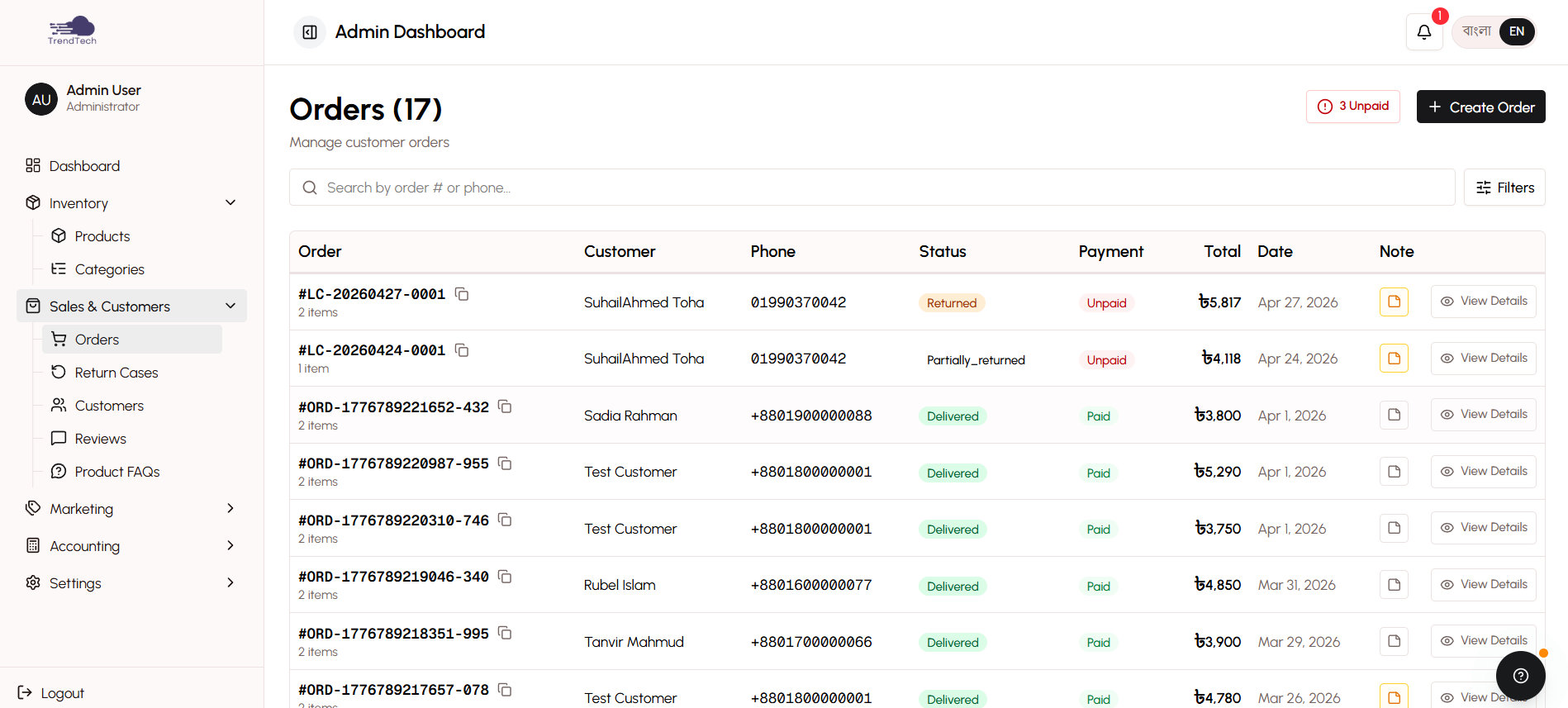This screenshot has height=708, width=1568.
Task: Toggle the sidebar collapse icon
Action: [x=310, y=32]
